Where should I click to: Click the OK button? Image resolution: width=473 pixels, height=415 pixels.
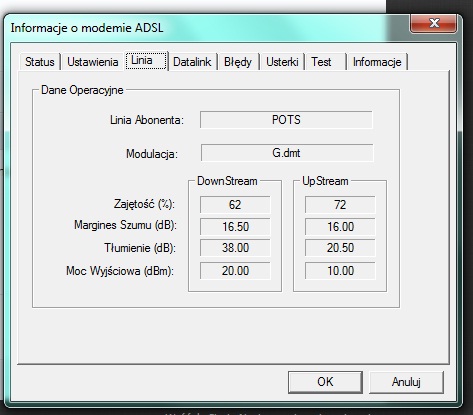coord(325,382)
